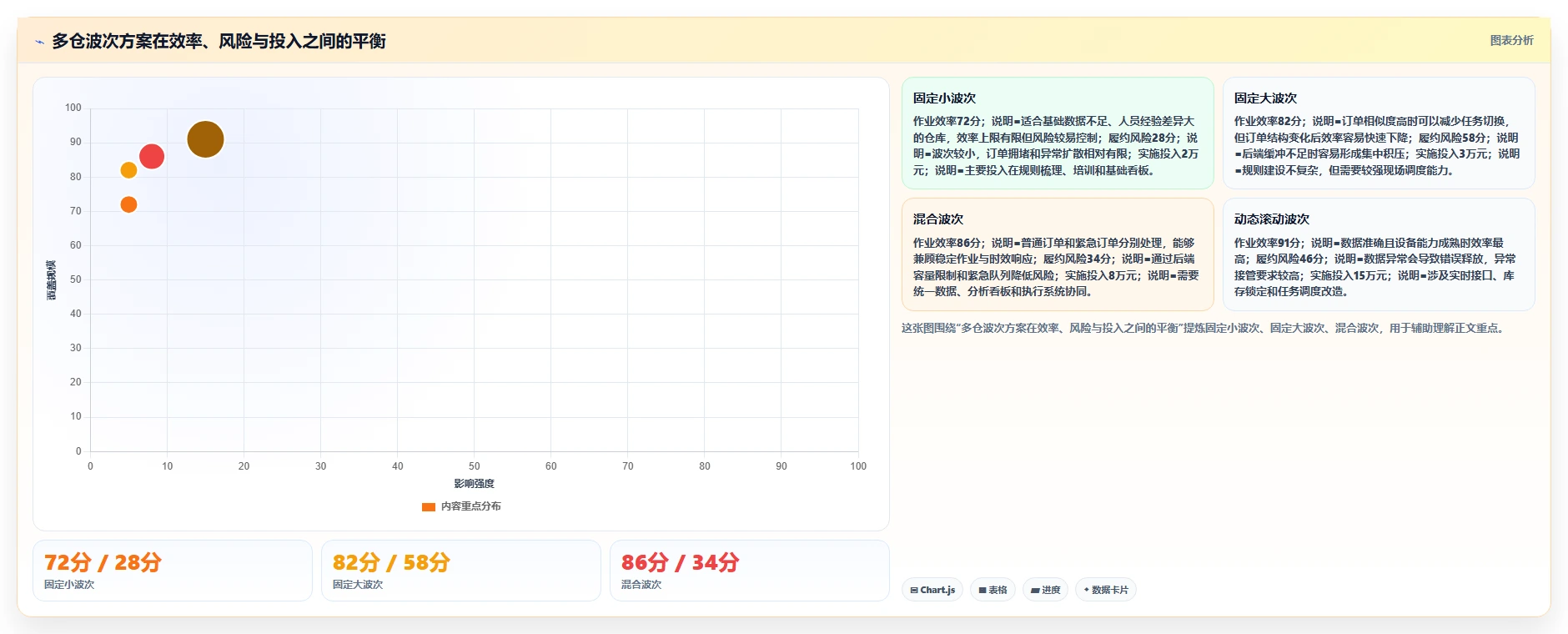This screenshot has width=1568, height=634.
Task: Click the 内容重点分布 legend text
Action: (x=471, y=506)
